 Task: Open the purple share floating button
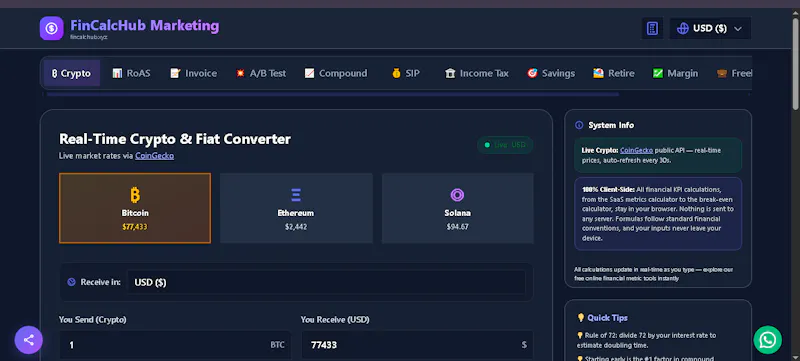[29, 340]
